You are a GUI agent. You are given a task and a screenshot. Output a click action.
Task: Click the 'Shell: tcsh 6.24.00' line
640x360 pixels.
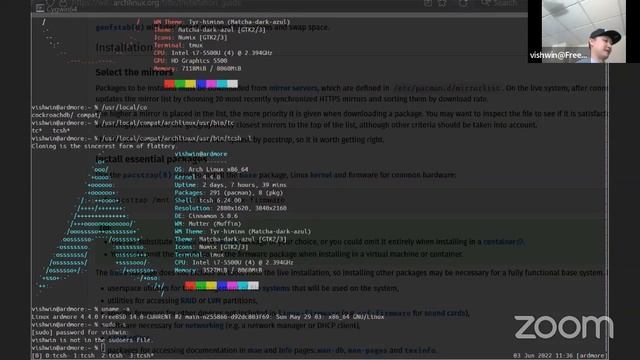pos(208,200)
